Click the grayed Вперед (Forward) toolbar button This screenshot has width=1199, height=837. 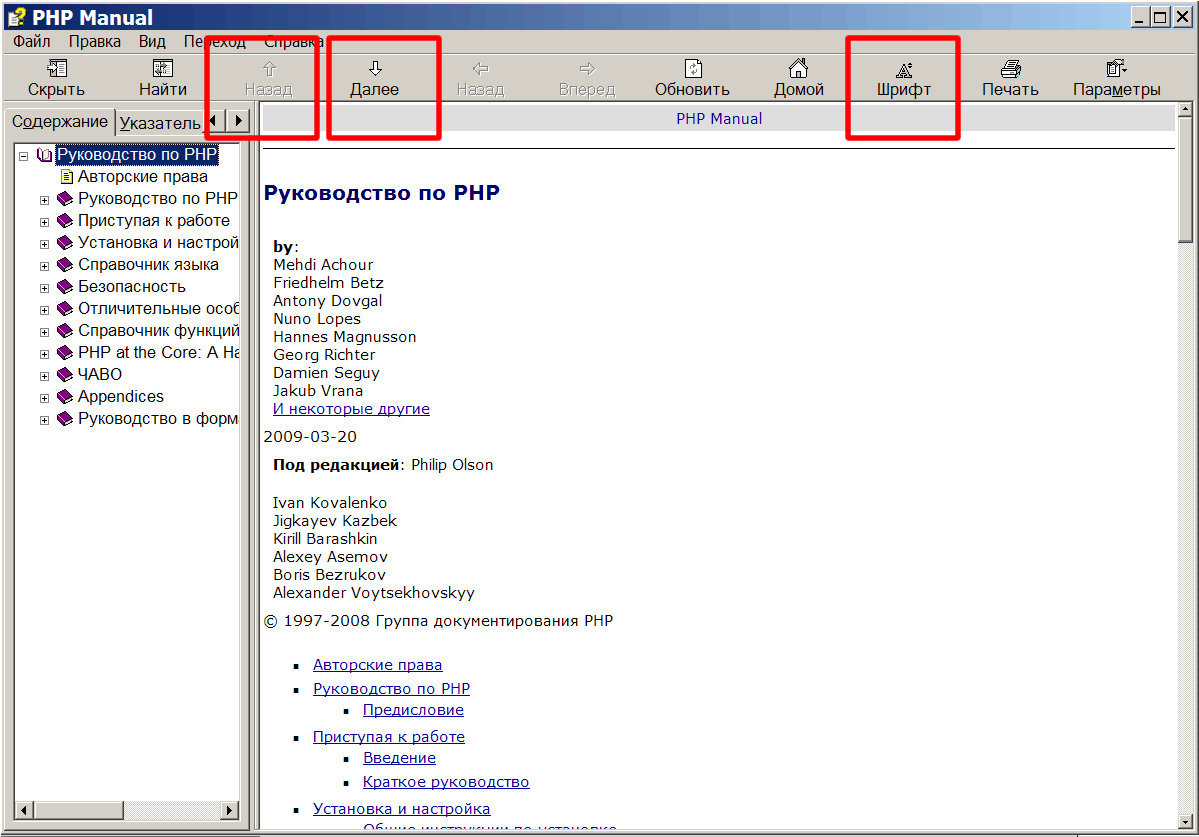click(587, 79)
